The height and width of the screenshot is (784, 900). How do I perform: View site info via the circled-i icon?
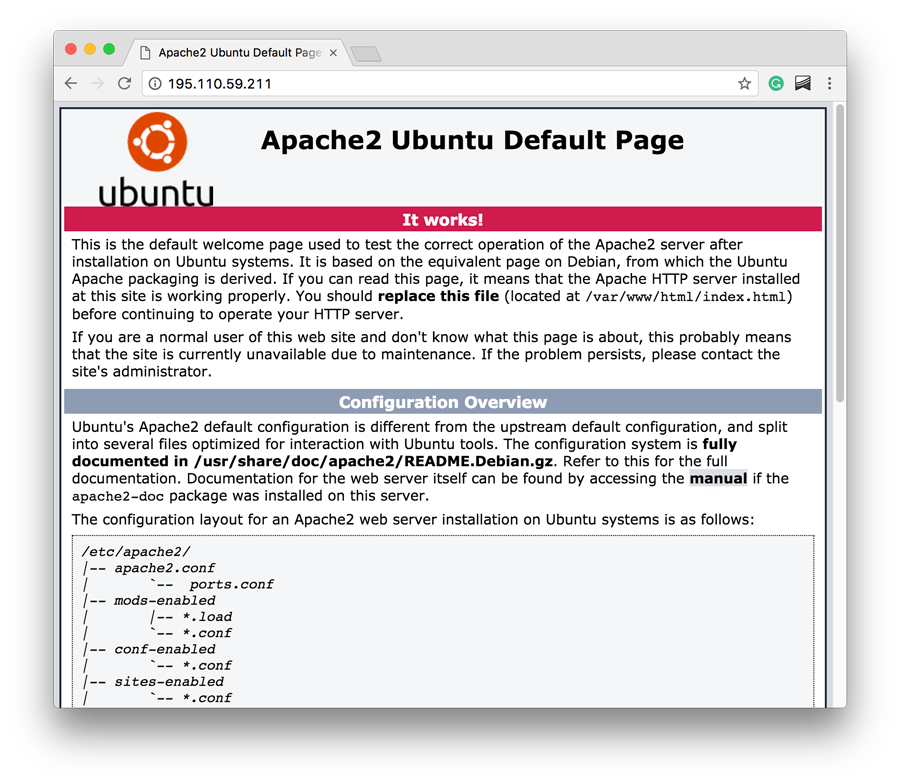click(x=153, y=84)
